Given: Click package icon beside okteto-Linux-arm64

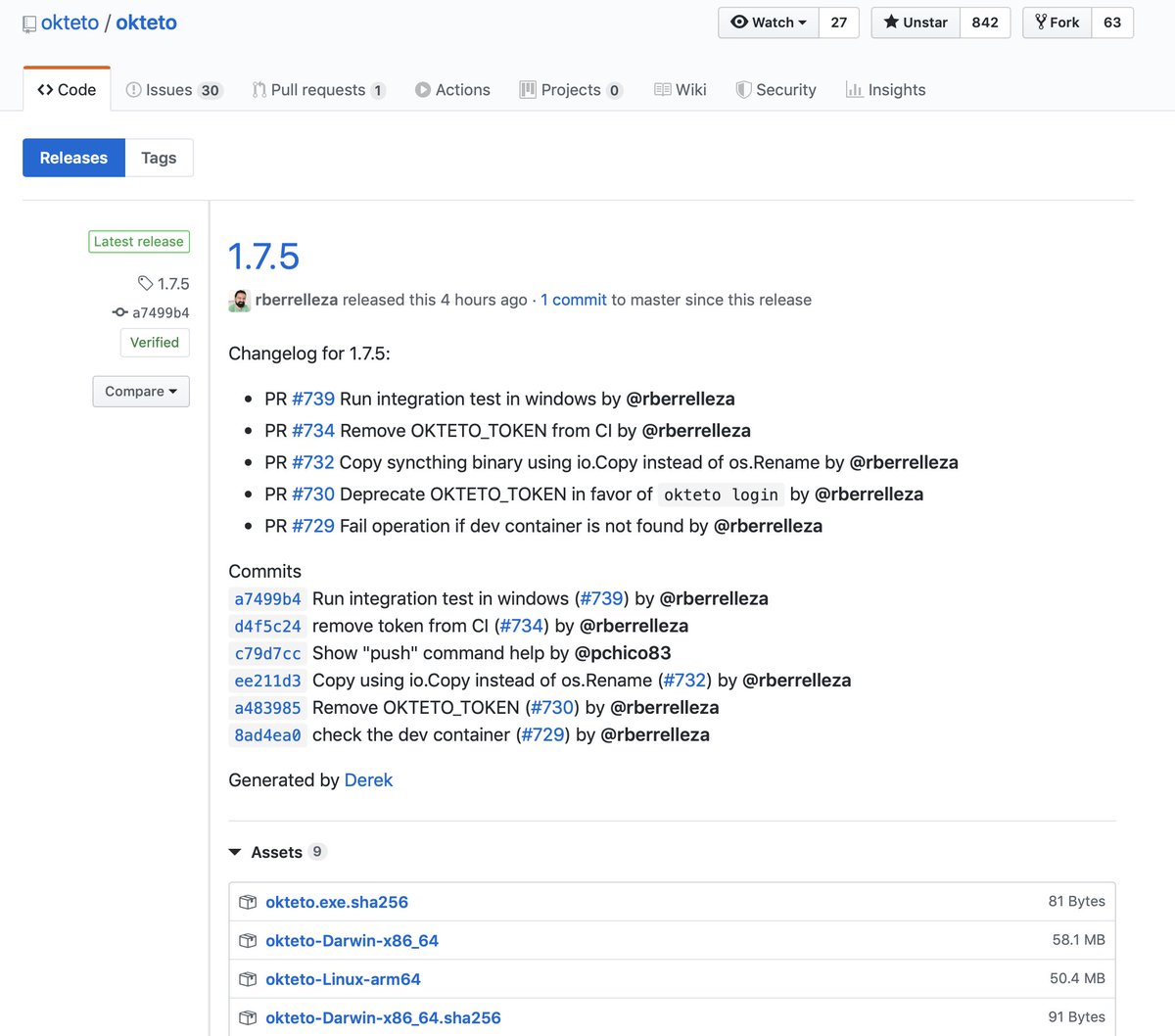Looking at the screenshot, I should (x=248, y=979).
